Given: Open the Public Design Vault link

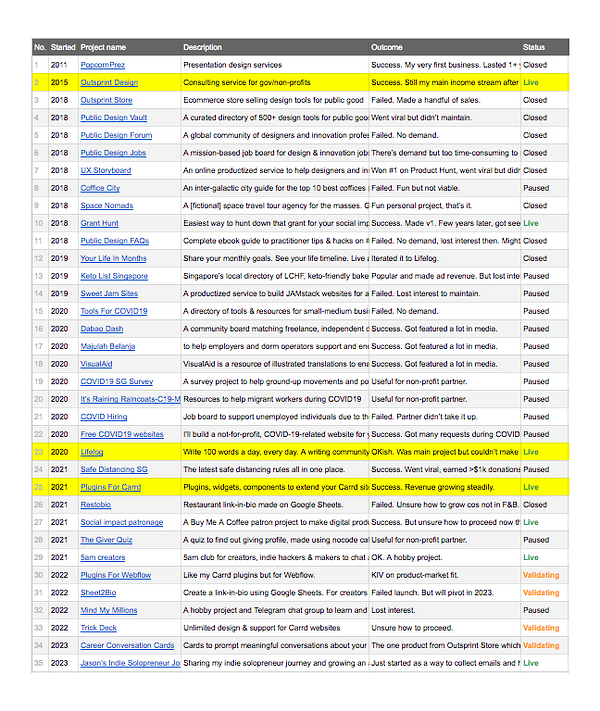Looking at the screenshot, I should [114, 118].
